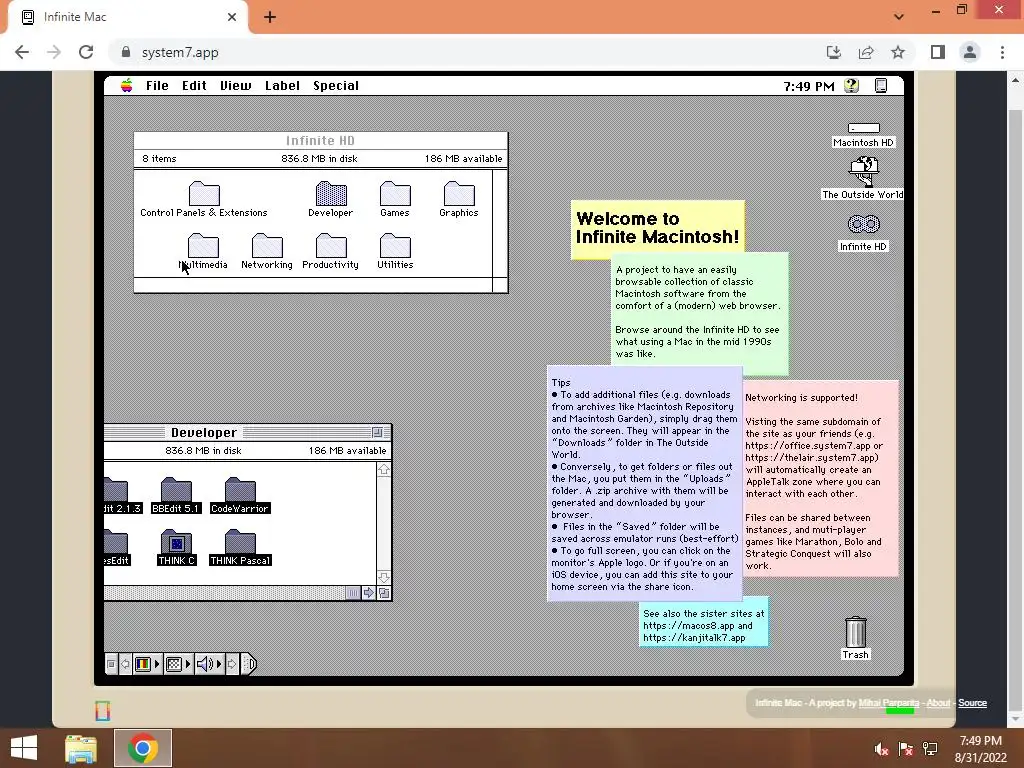
Task: Bookmark this page with the star icon
Action: click(898, 52)
